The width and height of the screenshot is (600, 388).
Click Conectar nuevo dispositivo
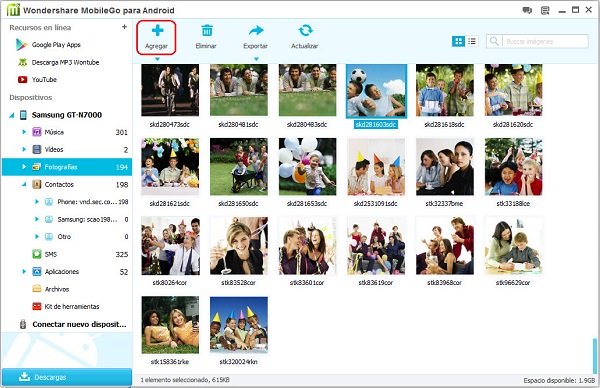pyautogui.click(x=79, y=324)
